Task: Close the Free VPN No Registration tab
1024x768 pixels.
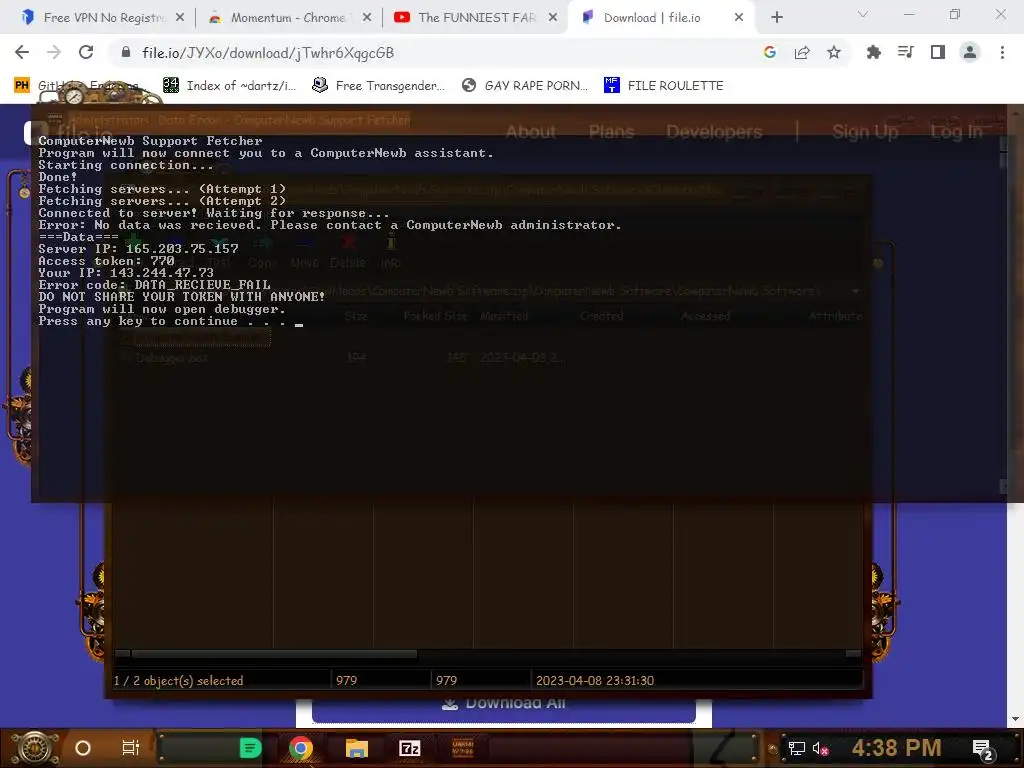Action: [x=180, y=18]
